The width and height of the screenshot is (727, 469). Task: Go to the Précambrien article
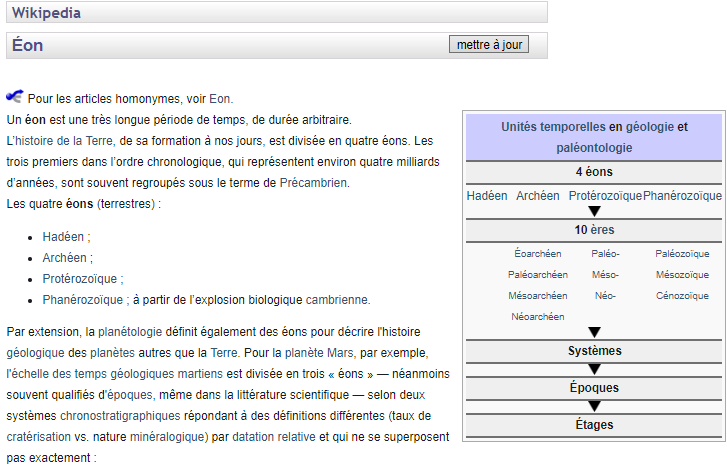tap(314, 182)
